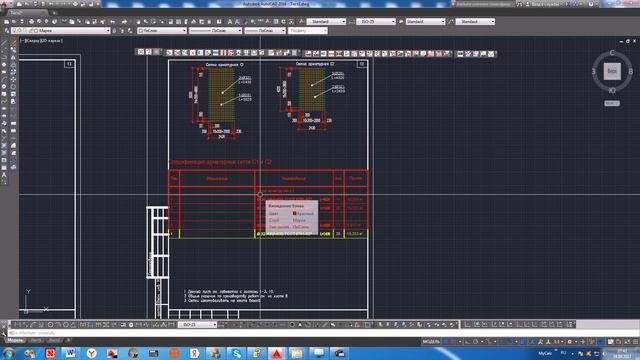Click ViewCube compass letter С
Image resolution: width=640 pixels, height=360 pixels.
612,53
